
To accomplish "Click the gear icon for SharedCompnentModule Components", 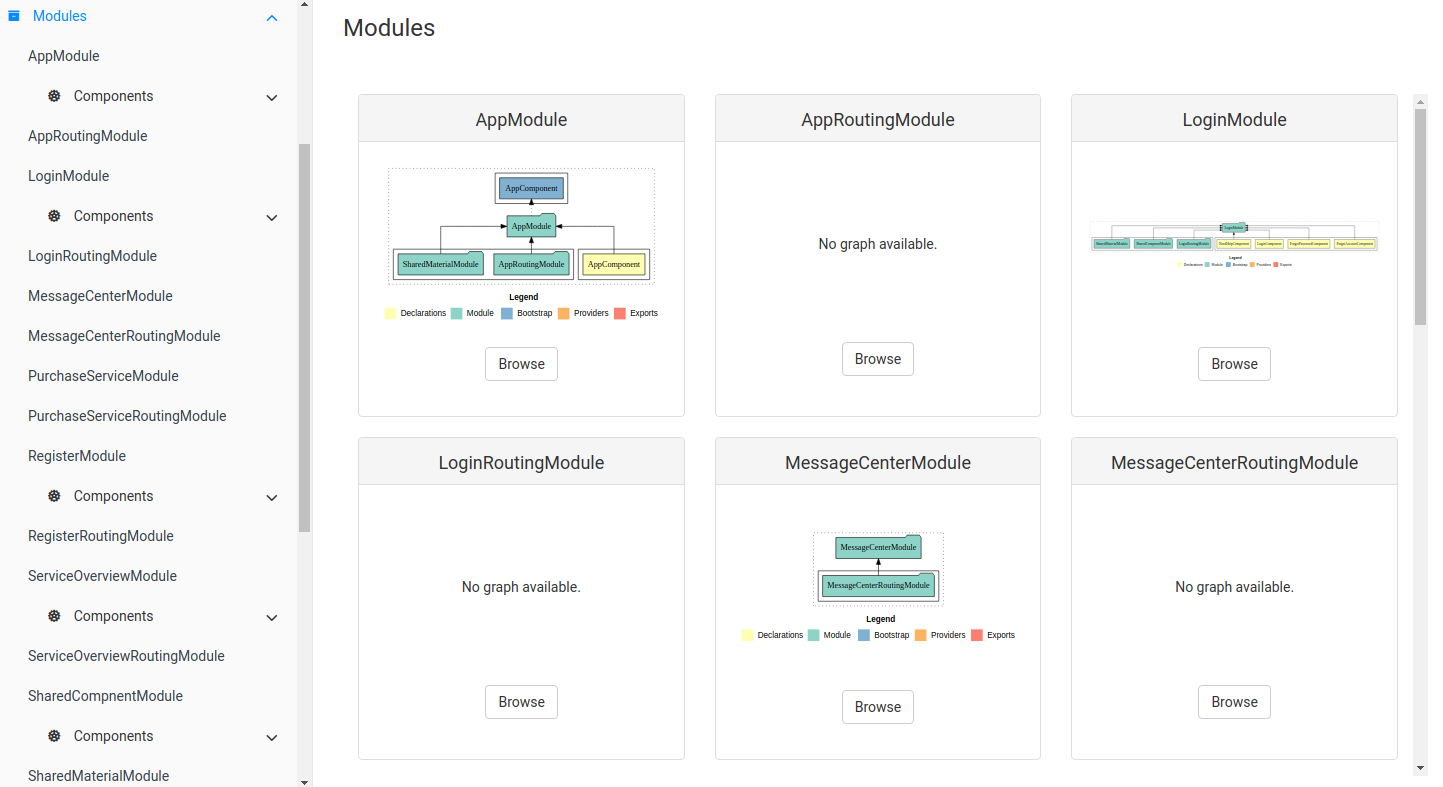I will click(x=54, y=736).
